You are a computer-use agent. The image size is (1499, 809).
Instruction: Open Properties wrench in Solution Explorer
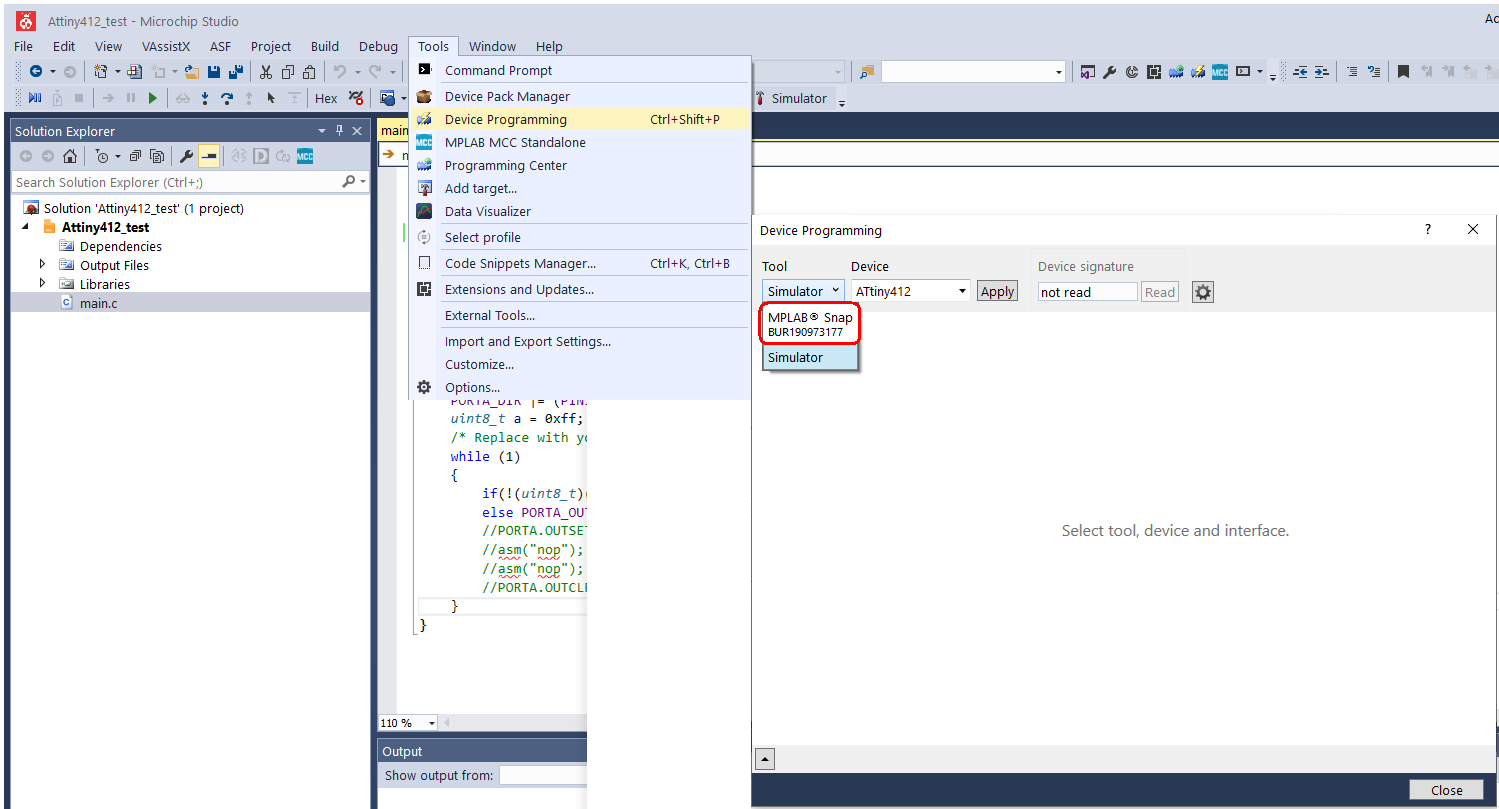pyautogui.click(x=186, y=157)
